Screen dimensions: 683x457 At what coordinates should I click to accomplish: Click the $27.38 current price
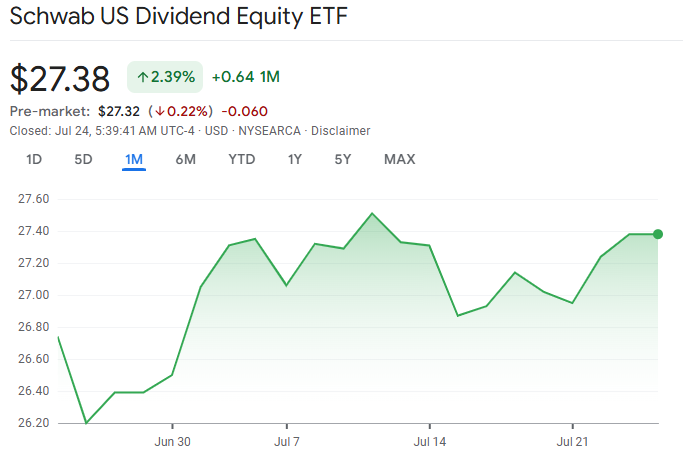60,78
